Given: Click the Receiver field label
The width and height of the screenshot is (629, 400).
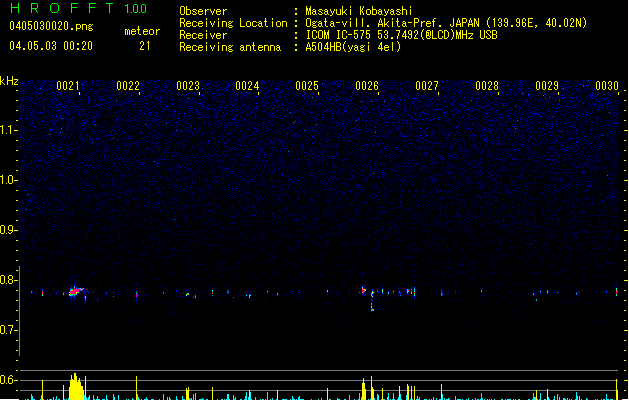Looking at the screenshot, I should (x=203, y=35).
